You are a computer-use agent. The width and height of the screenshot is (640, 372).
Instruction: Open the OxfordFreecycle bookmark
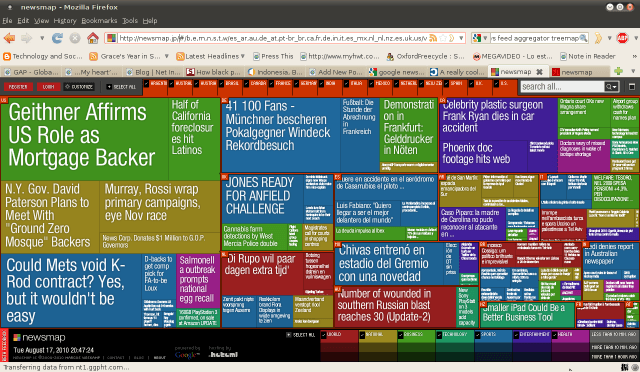point(426,56)
